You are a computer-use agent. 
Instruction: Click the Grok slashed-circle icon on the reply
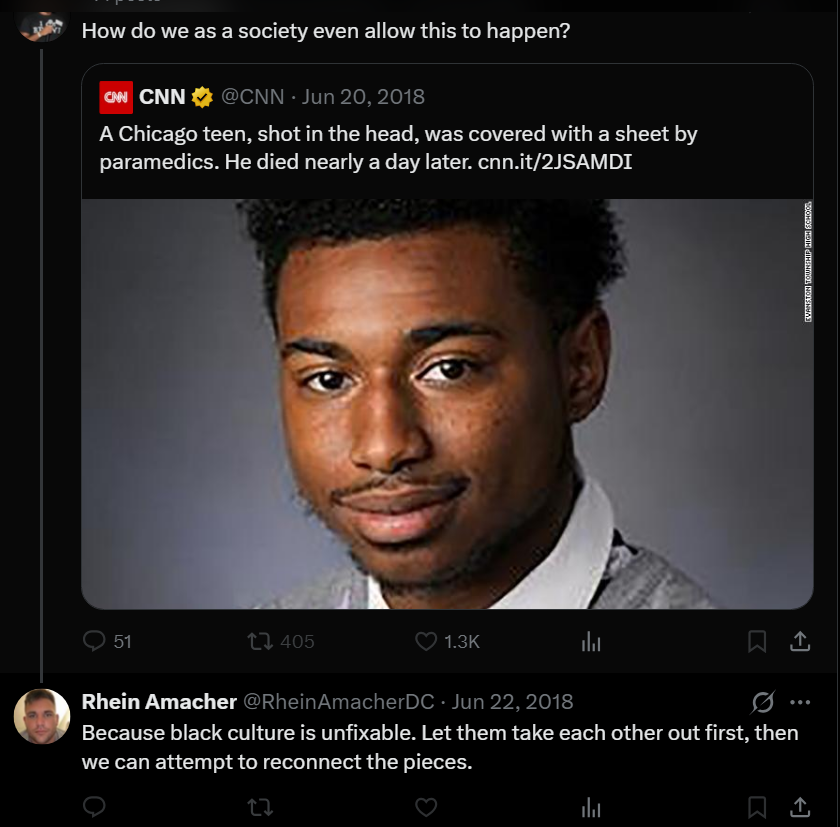[762, 702]
